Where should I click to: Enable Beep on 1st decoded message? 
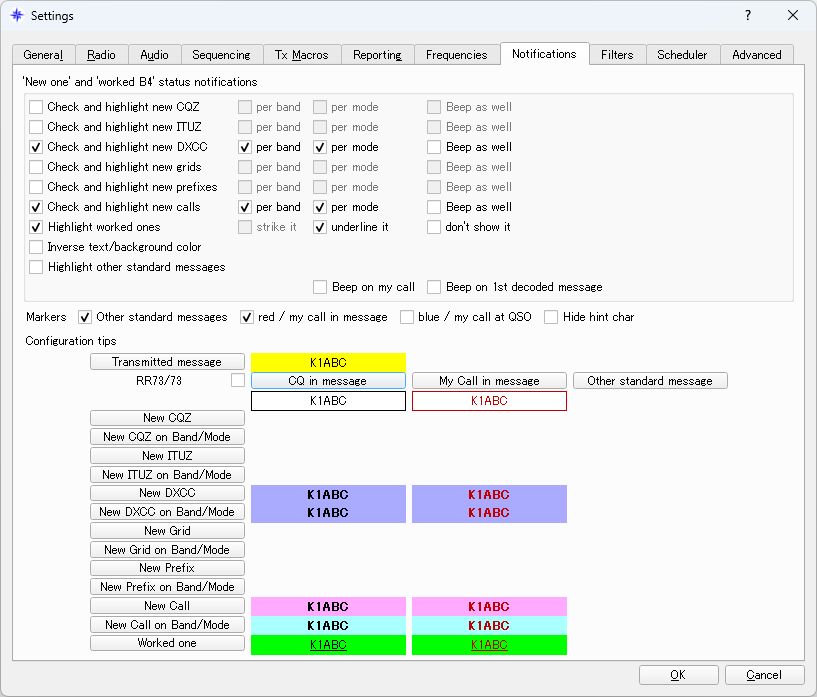pos(434,287)
